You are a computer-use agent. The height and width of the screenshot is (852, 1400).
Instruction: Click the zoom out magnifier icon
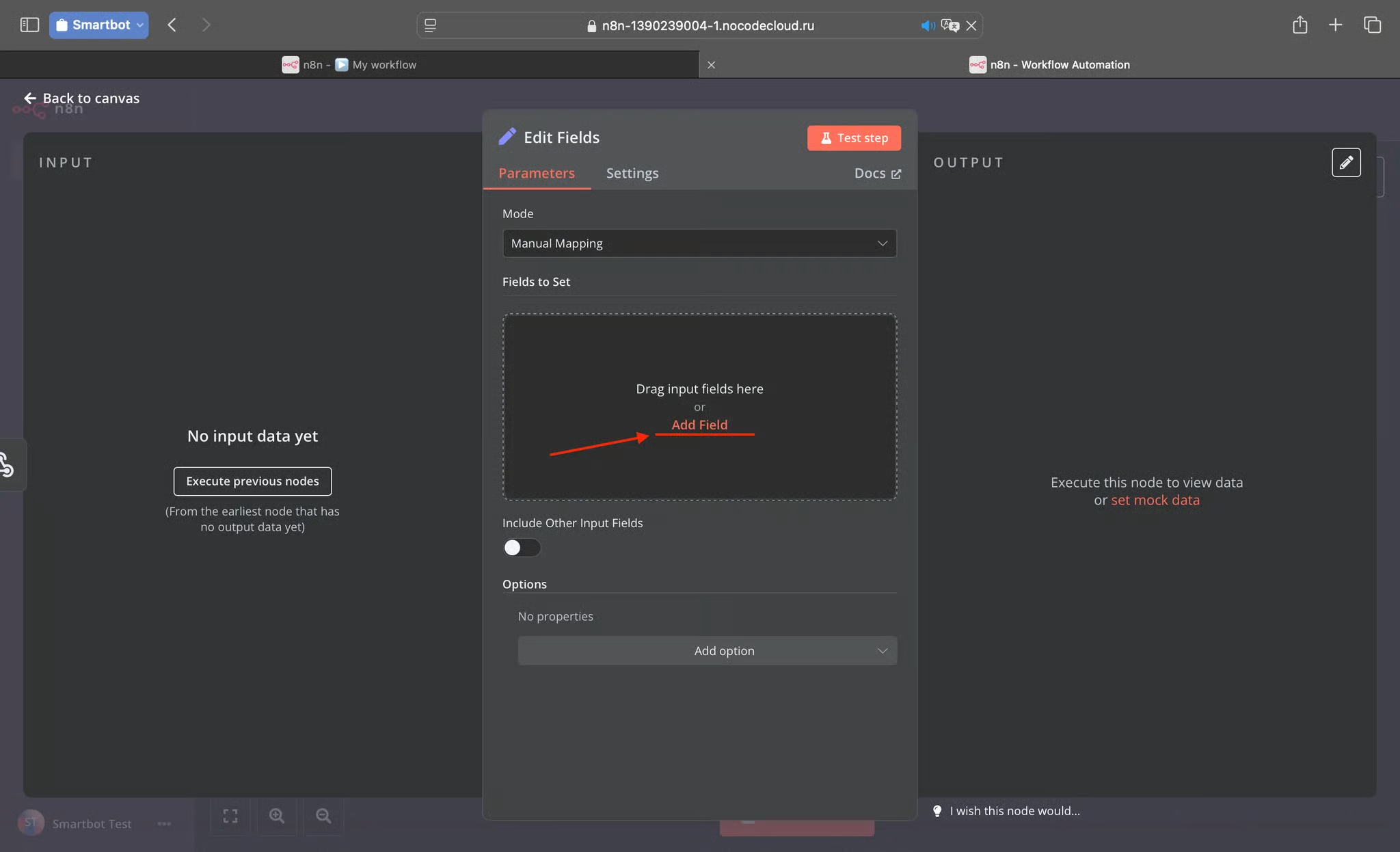click(323, 816)
